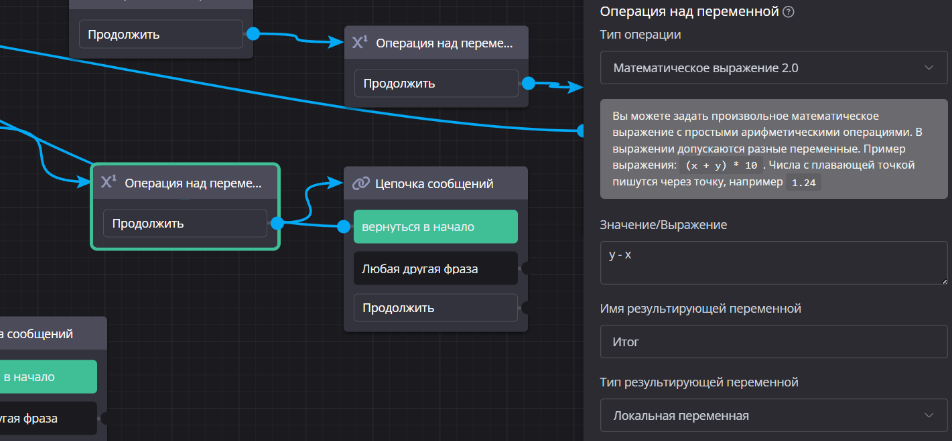Select the fully visible "Любая другая фраза" row
Screen dimensions: 952x441
coord(435,268)
